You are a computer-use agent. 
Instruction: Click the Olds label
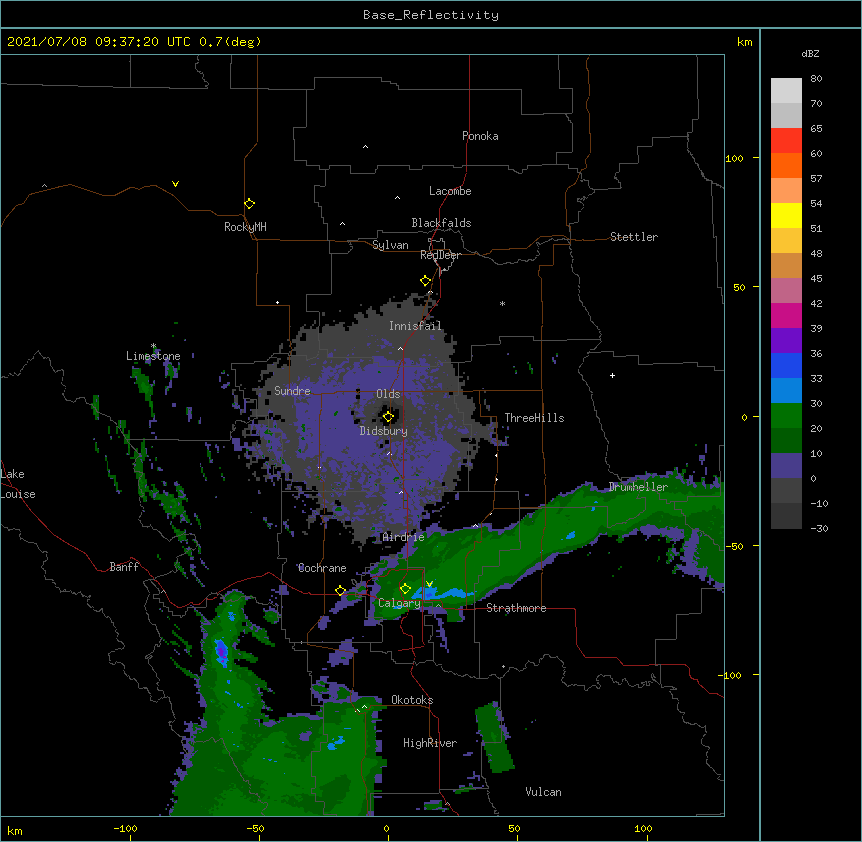pos(388,394)
